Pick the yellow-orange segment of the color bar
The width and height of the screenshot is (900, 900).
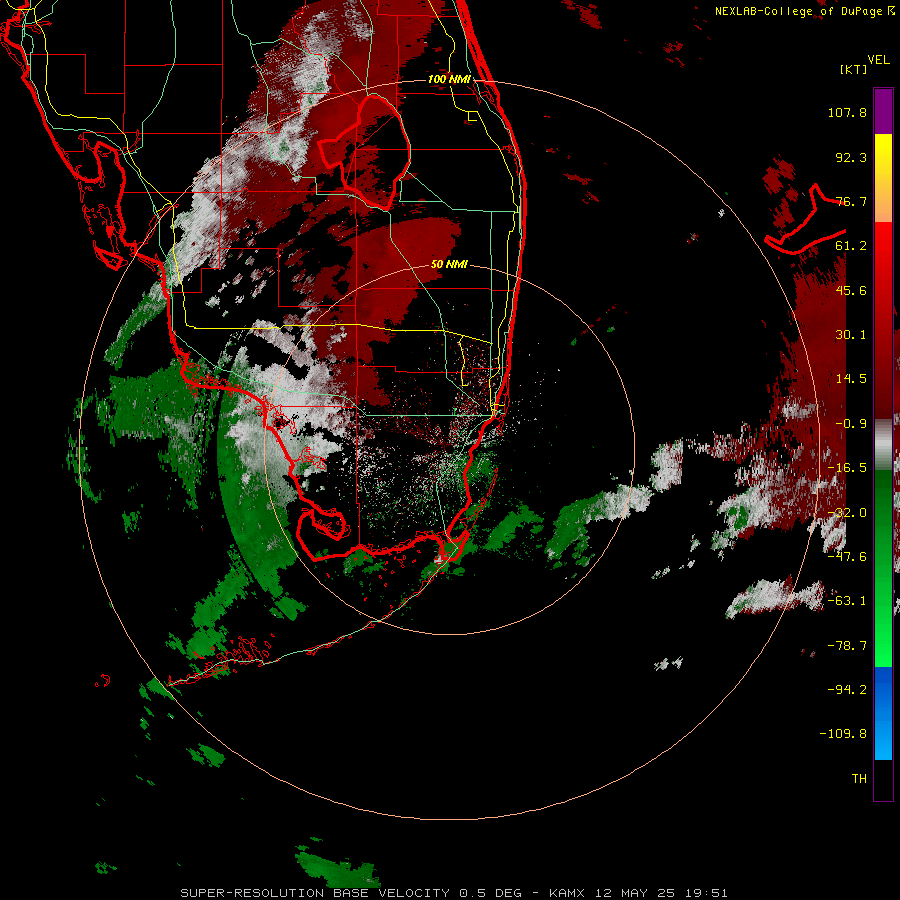[x=883, y=178]
